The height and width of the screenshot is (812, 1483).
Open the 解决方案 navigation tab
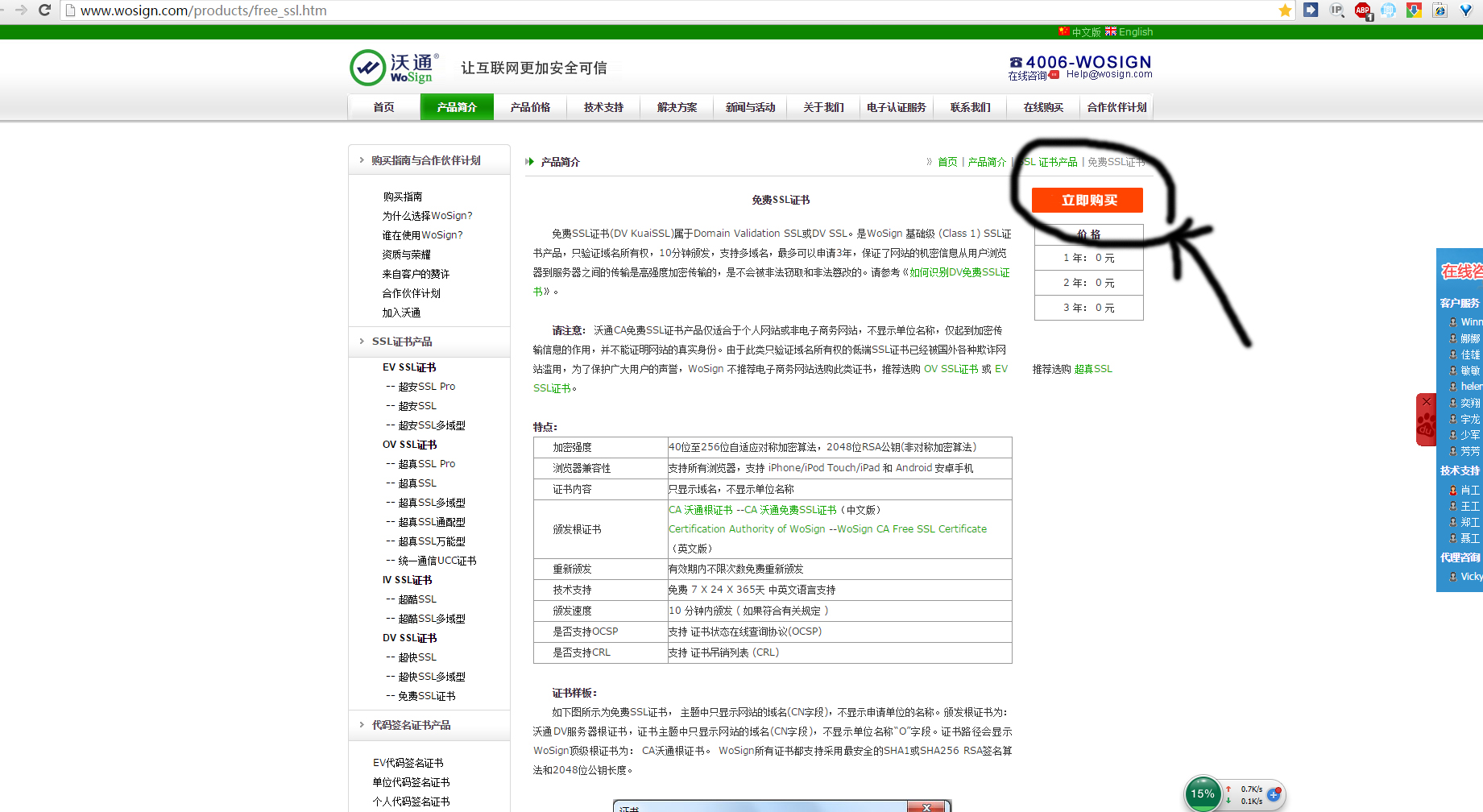pyautogui.click(x=677, y=107)
